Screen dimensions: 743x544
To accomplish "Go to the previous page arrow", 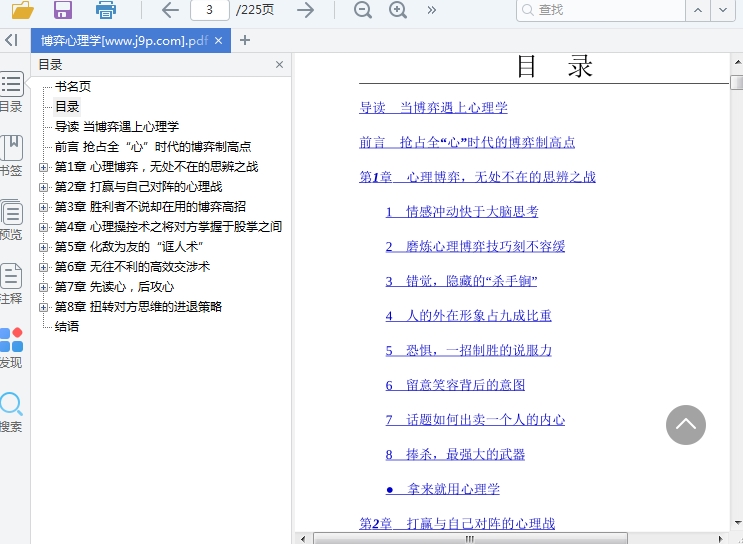I will 170,10.
